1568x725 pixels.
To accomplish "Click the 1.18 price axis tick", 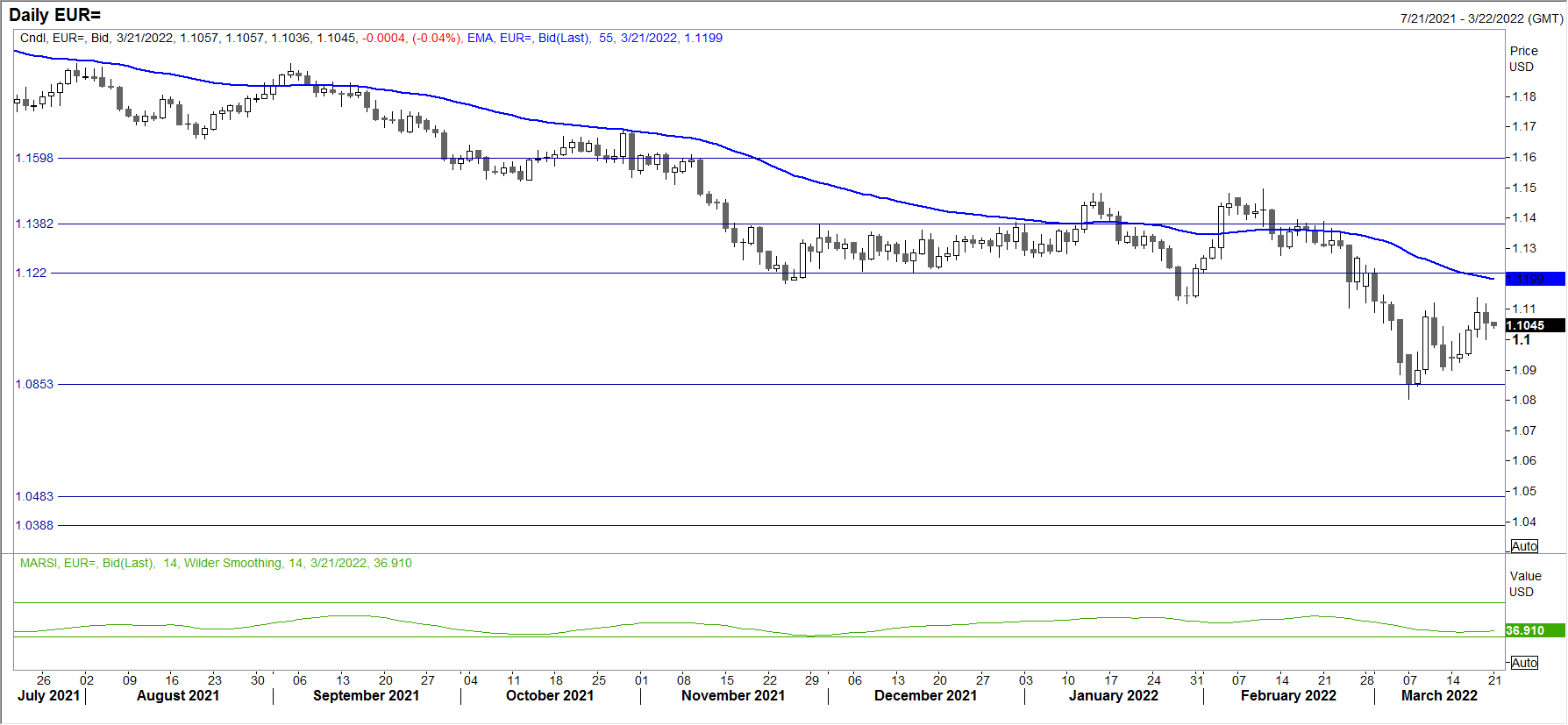I will (1524, 96).
